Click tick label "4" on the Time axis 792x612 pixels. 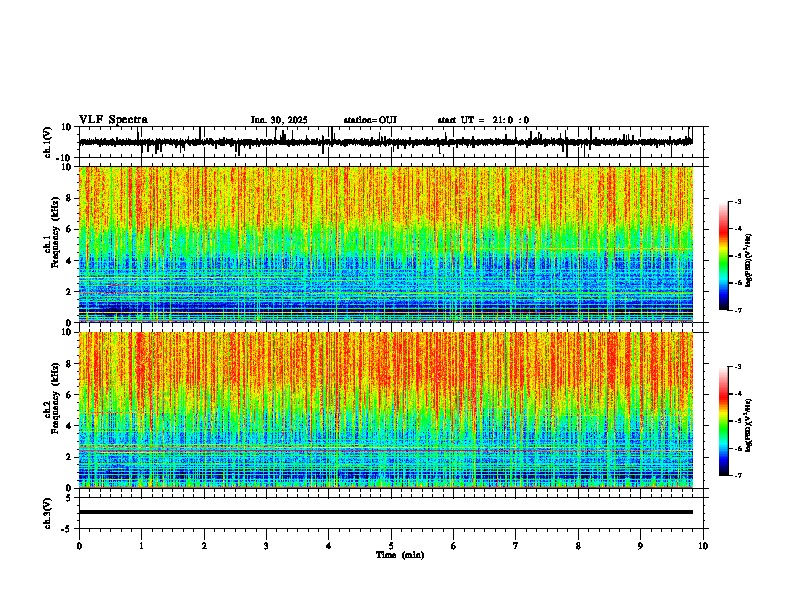pyautogui.click(x=329, y=546)
